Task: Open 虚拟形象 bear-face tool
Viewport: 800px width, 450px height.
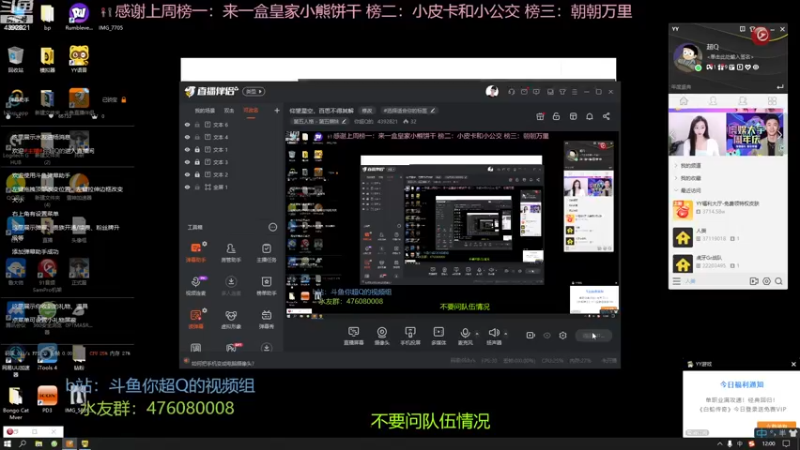Action: pos(231,319)
